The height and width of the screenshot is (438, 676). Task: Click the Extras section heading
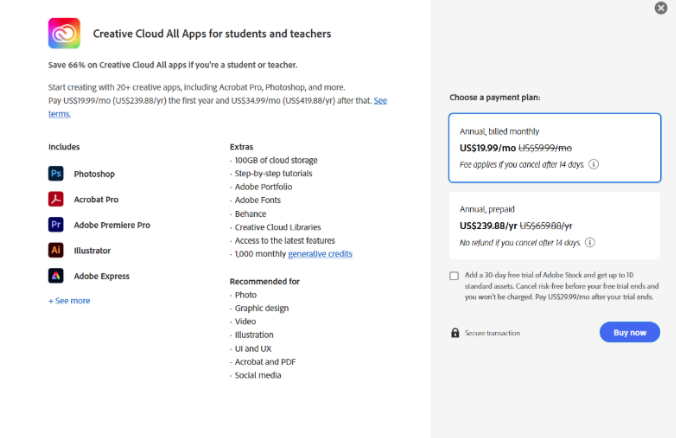[x=241, y=147]
